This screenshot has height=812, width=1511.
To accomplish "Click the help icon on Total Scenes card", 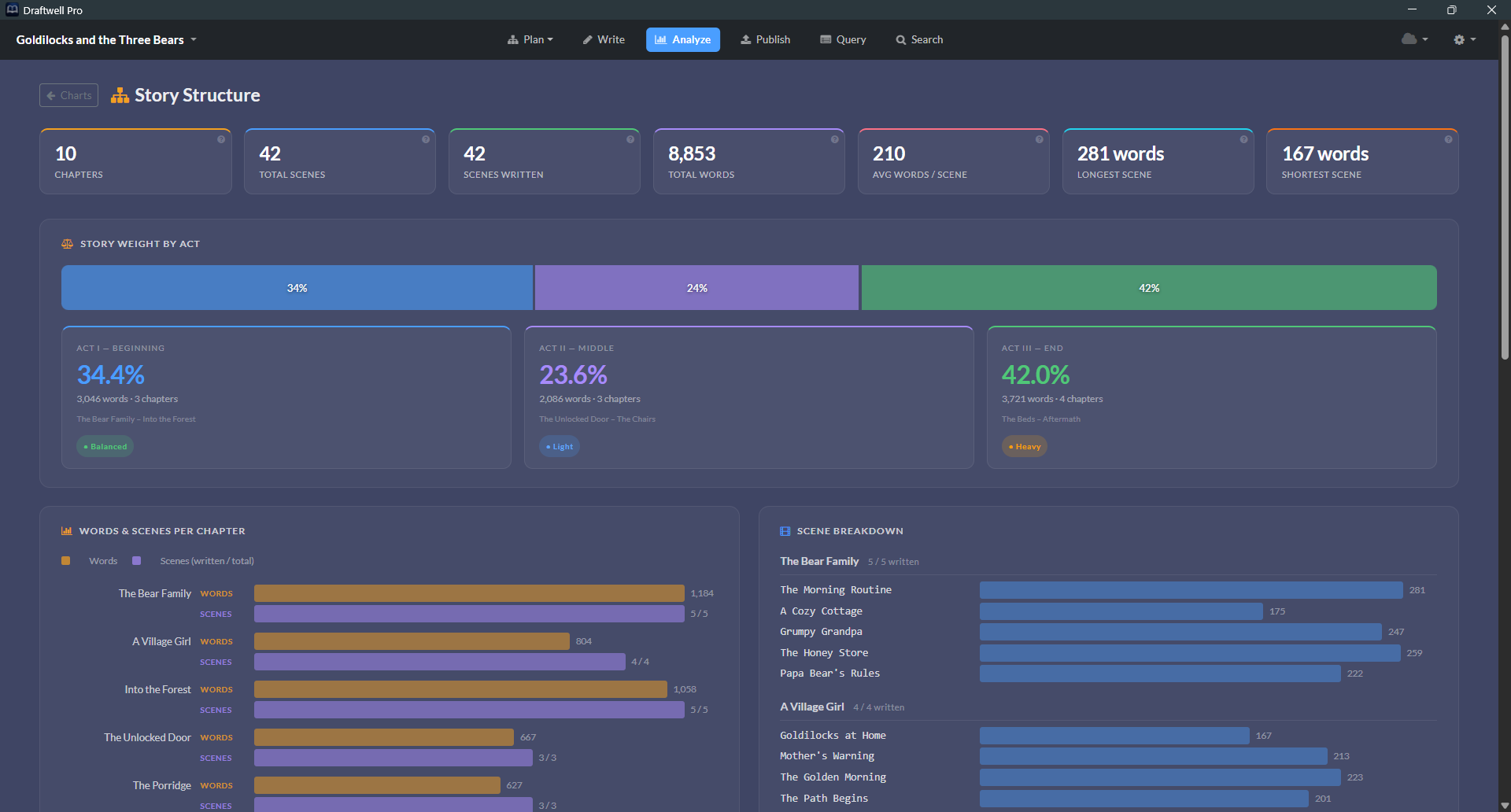I will point(426,139).
